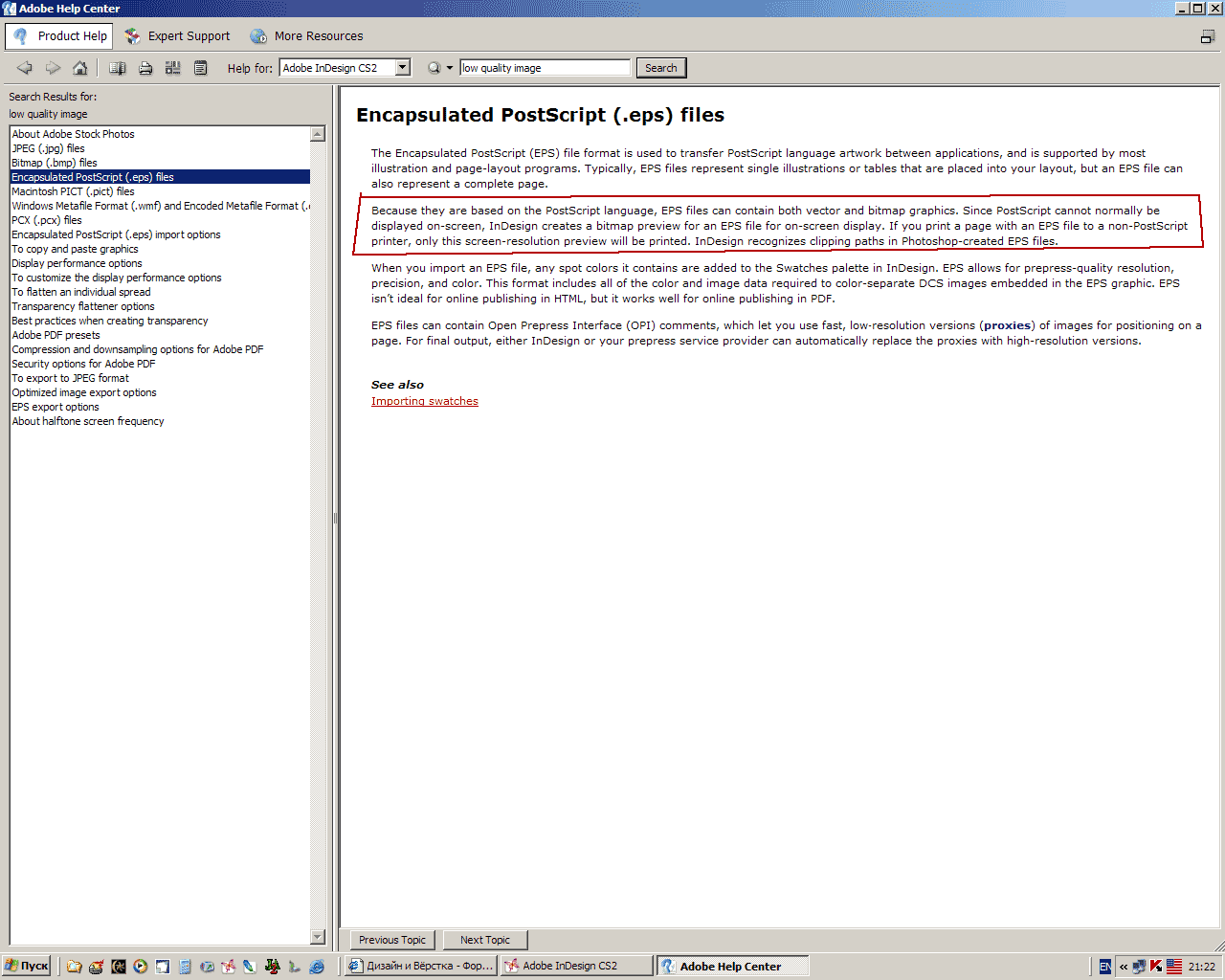This screenshot has height=980, width=1225.
Task: Go to the Previous Topic
Action: 392,940
